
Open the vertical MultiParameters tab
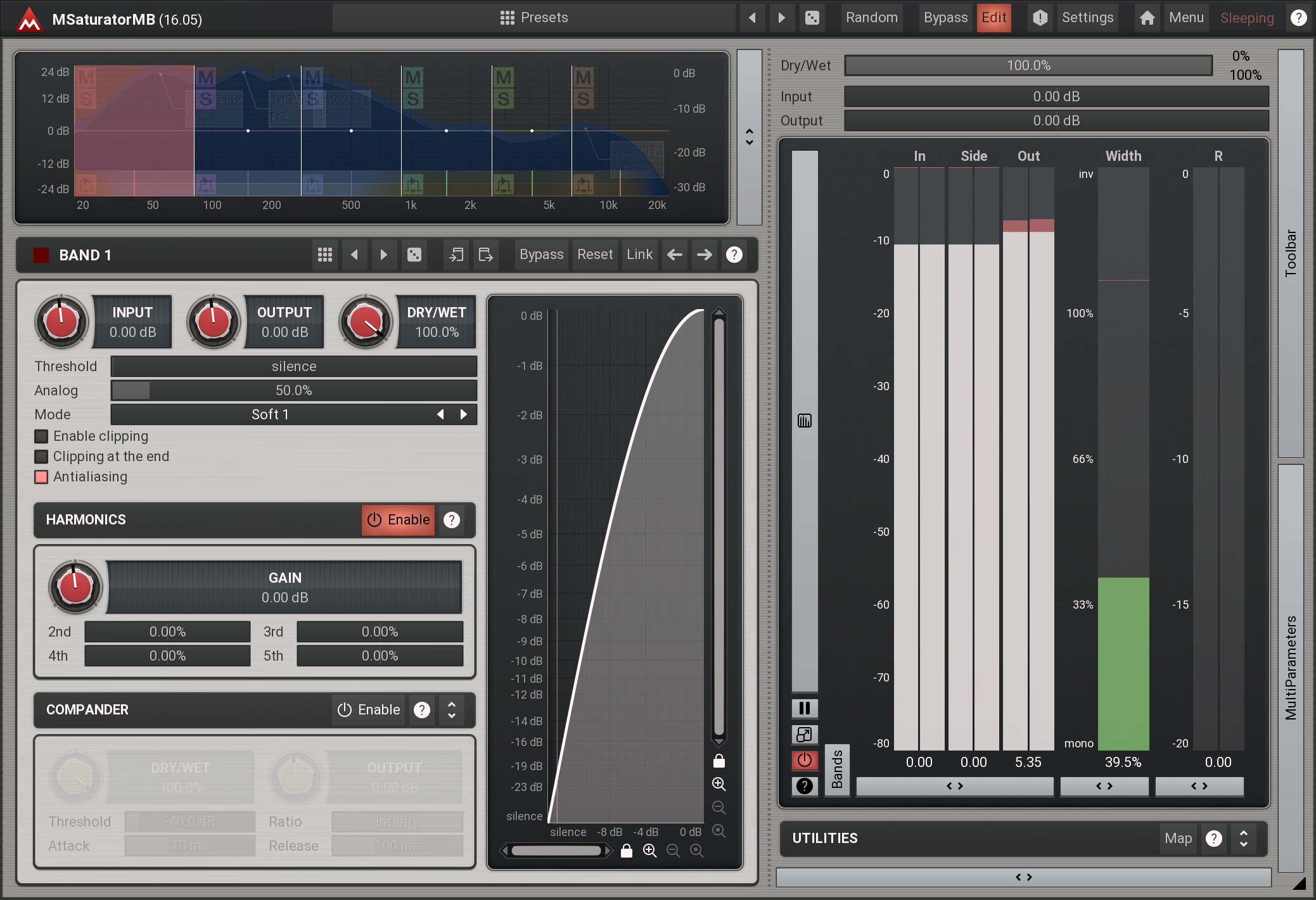coord(1291,668)
